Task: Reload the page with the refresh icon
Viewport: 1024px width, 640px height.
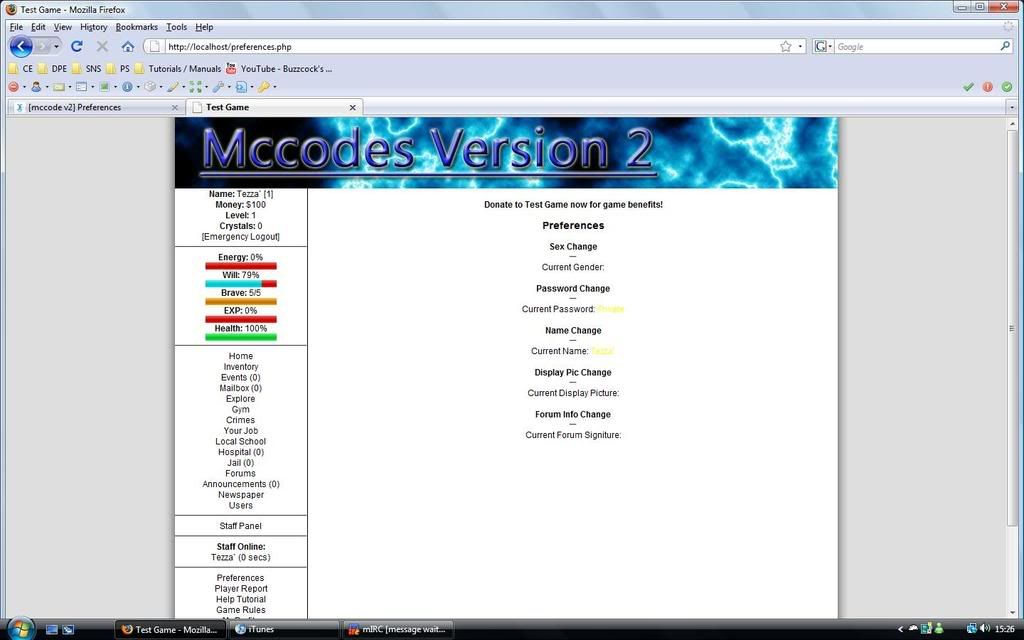Action: point(76,46)
